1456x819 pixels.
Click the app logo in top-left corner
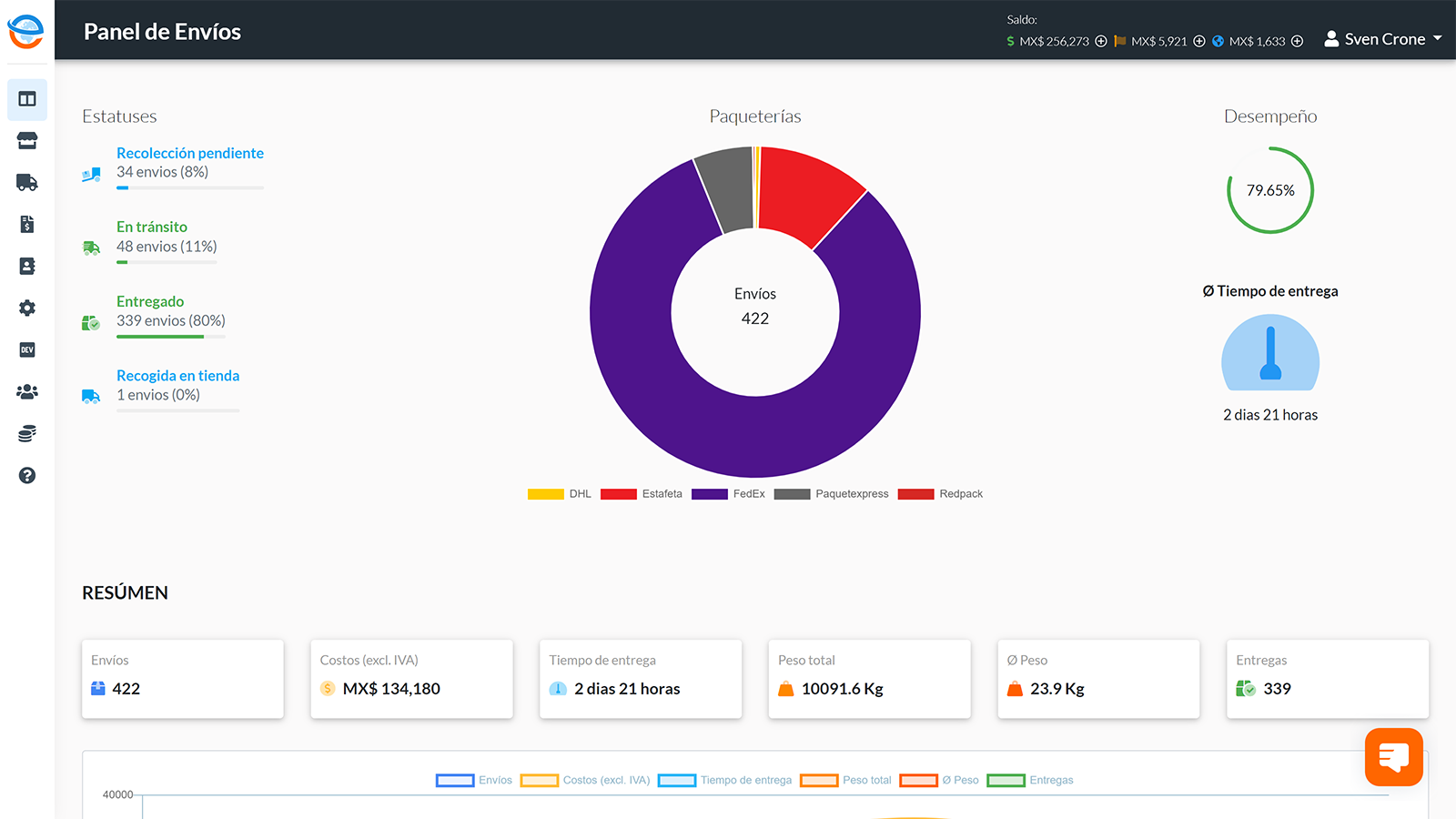[26, 32]
